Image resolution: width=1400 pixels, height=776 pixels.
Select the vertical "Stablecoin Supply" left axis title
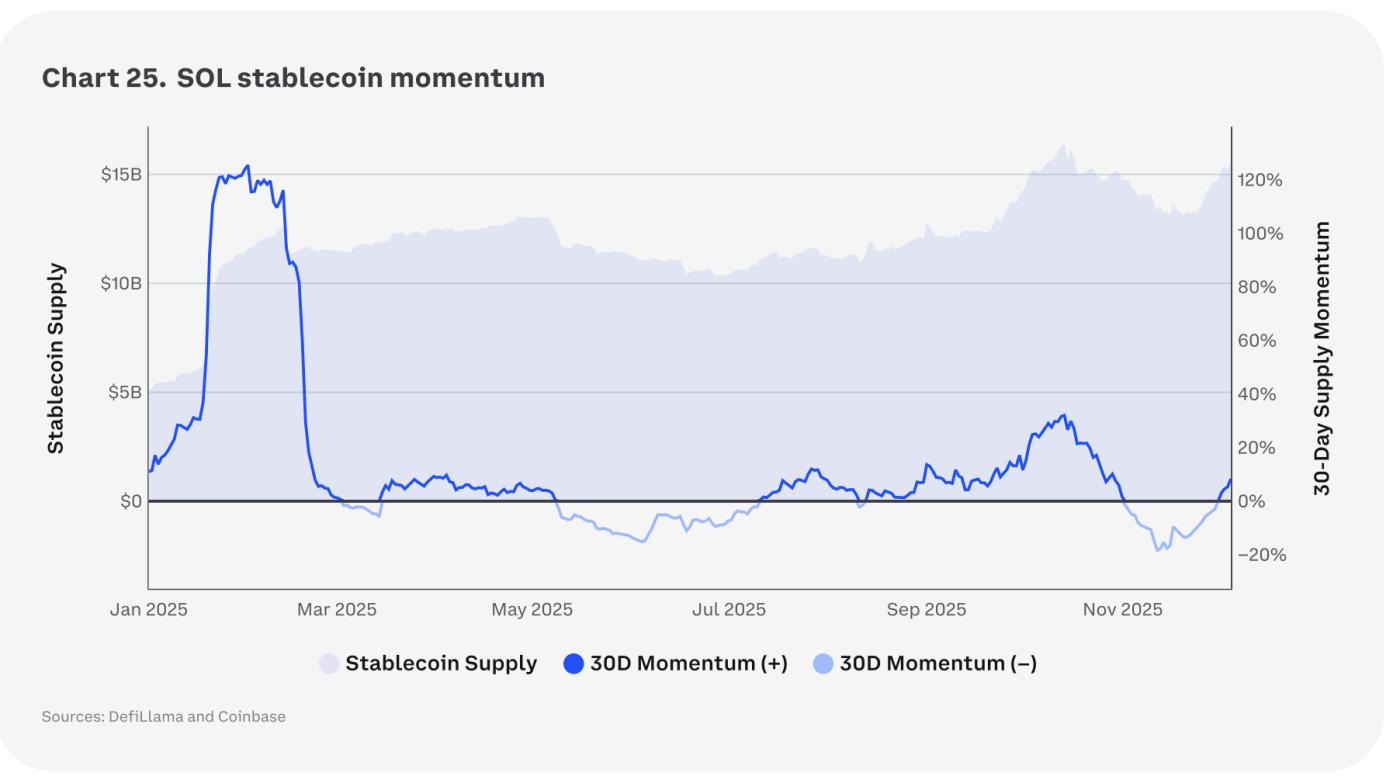[x=56, y=358]
